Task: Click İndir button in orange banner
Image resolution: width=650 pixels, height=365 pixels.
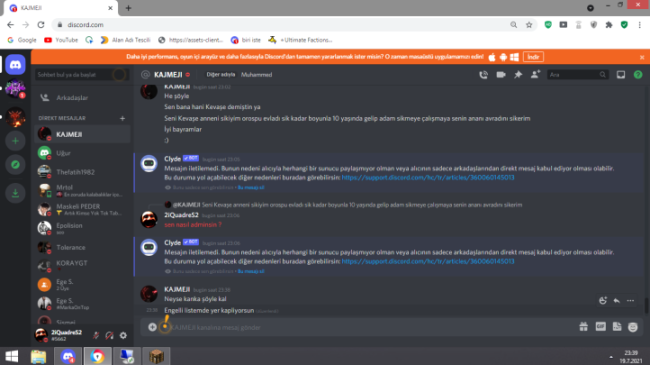Action: pyautogui.click(x=533, y=57)
